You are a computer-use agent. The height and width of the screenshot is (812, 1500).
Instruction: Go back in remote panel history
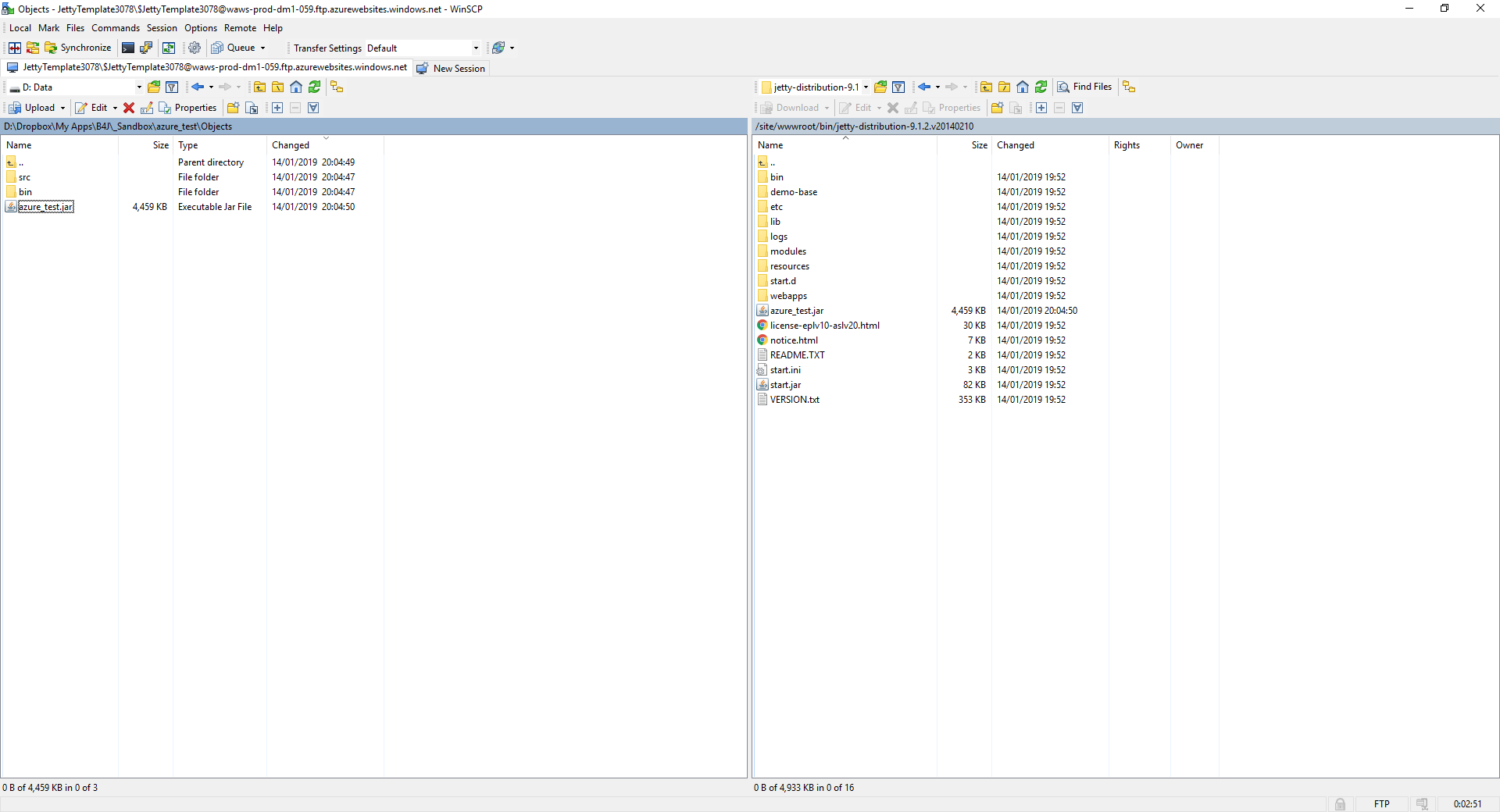point(924,87)
